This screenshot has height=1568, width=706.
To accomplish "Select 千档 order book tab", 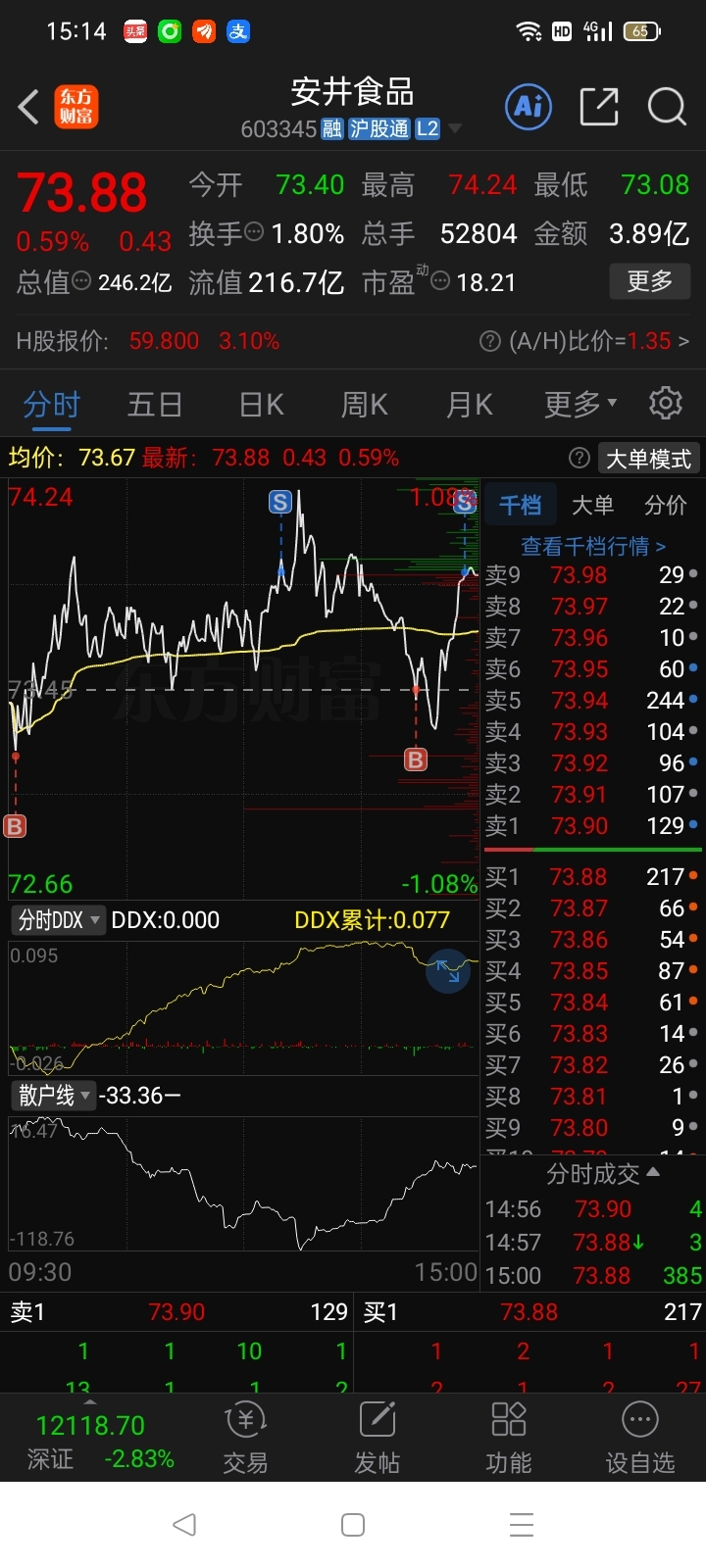I will (520, 505).
